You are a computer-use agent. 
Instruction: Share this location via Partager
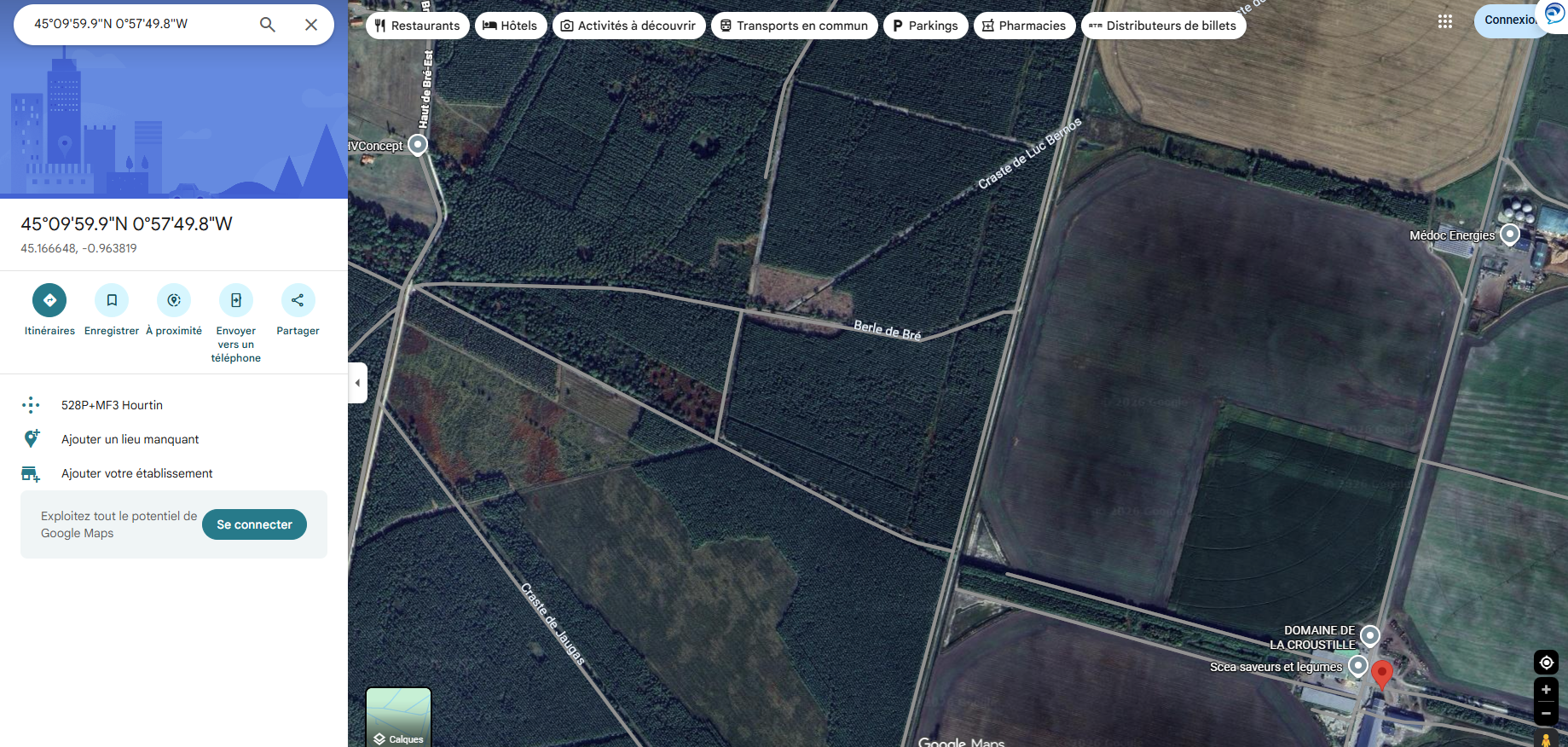point(298,300)
